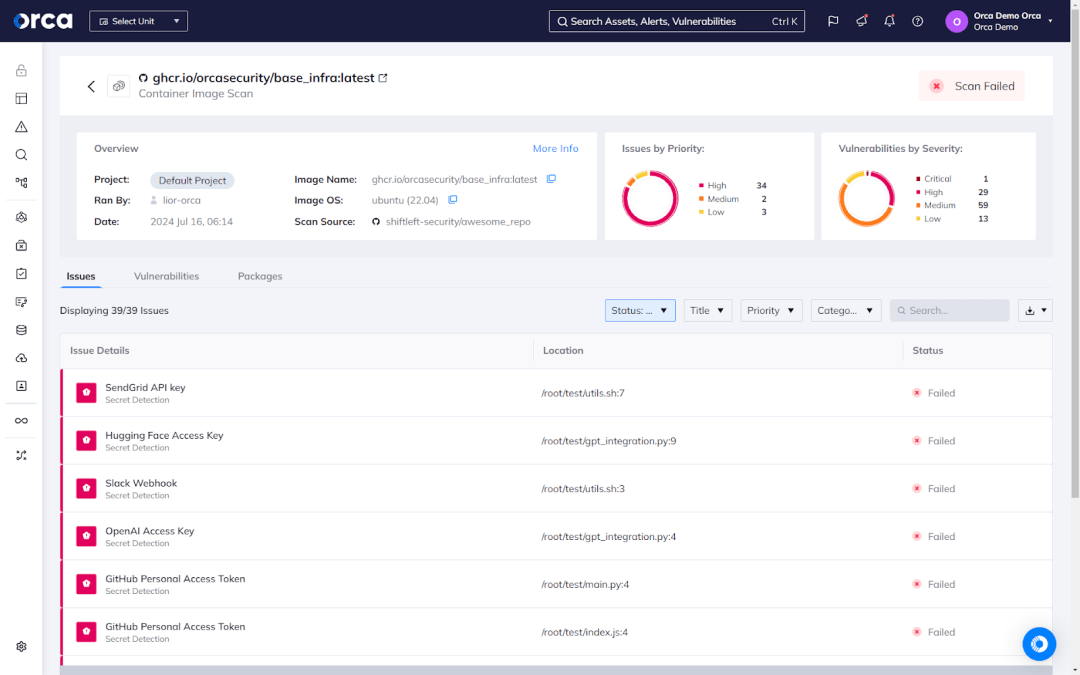Open the magnifier discovery icon in sidebar

[x=21, y=155]
